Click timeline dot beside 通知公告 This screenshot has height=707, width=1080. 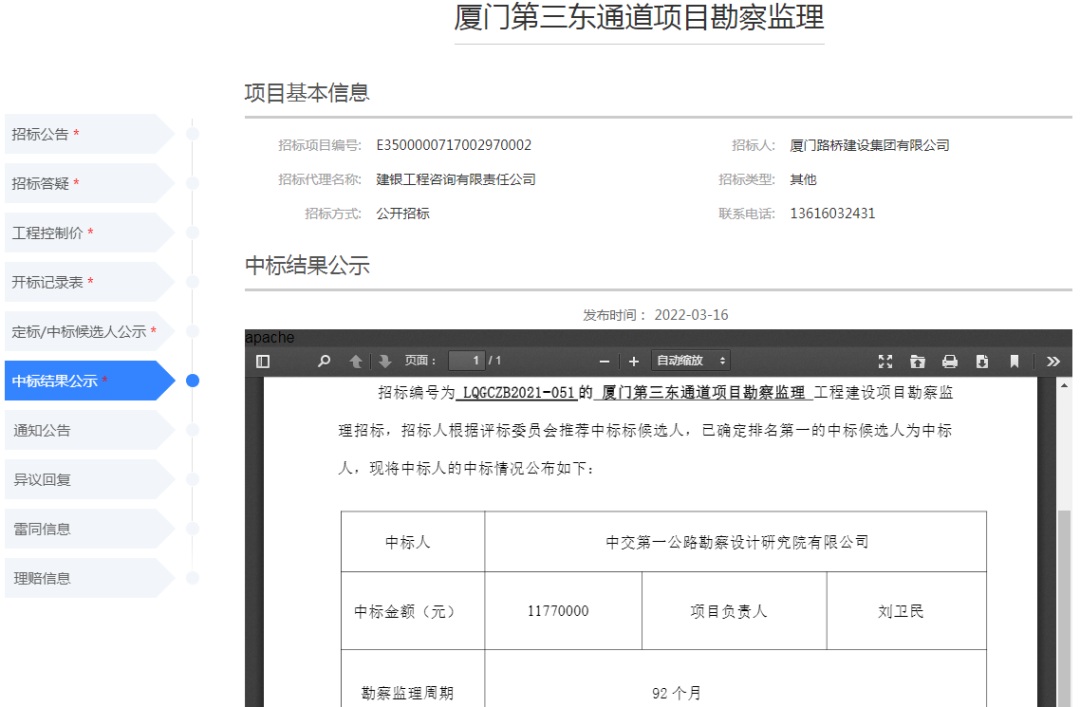(x=193, y=430)
